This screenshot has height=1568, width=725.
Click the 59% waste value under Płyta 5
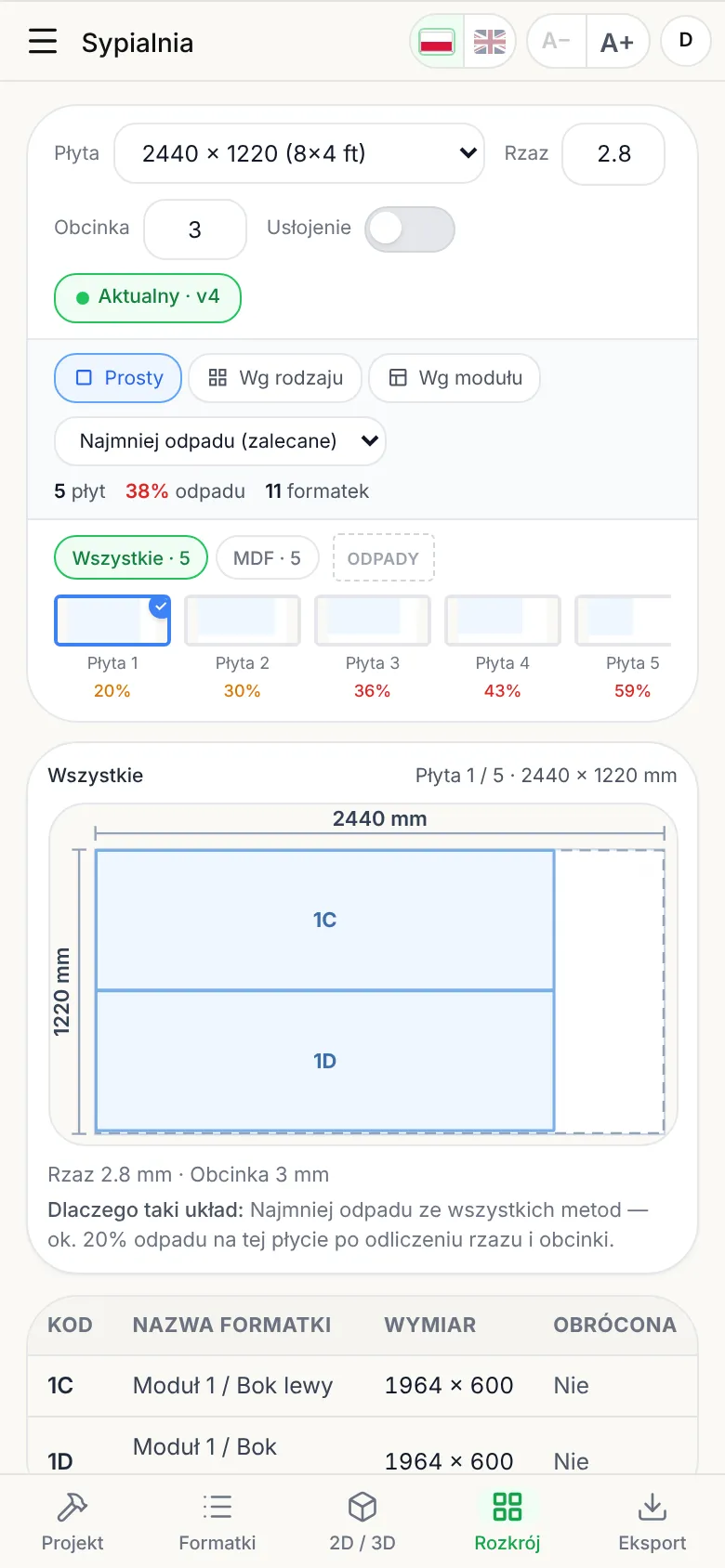point(632,691)
